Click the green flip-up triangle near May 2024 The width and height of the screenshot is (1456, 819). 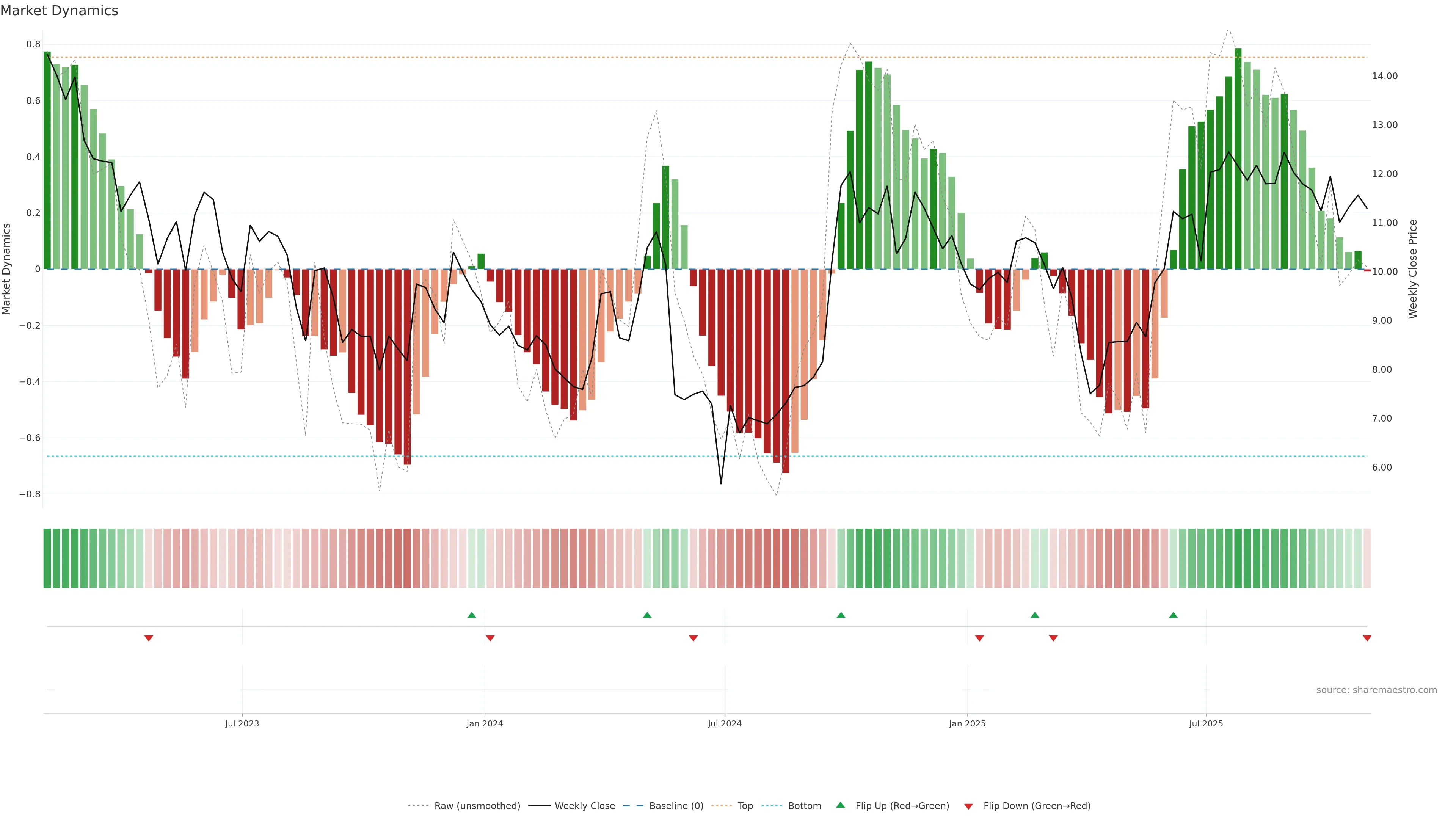[x=647, y=615]
